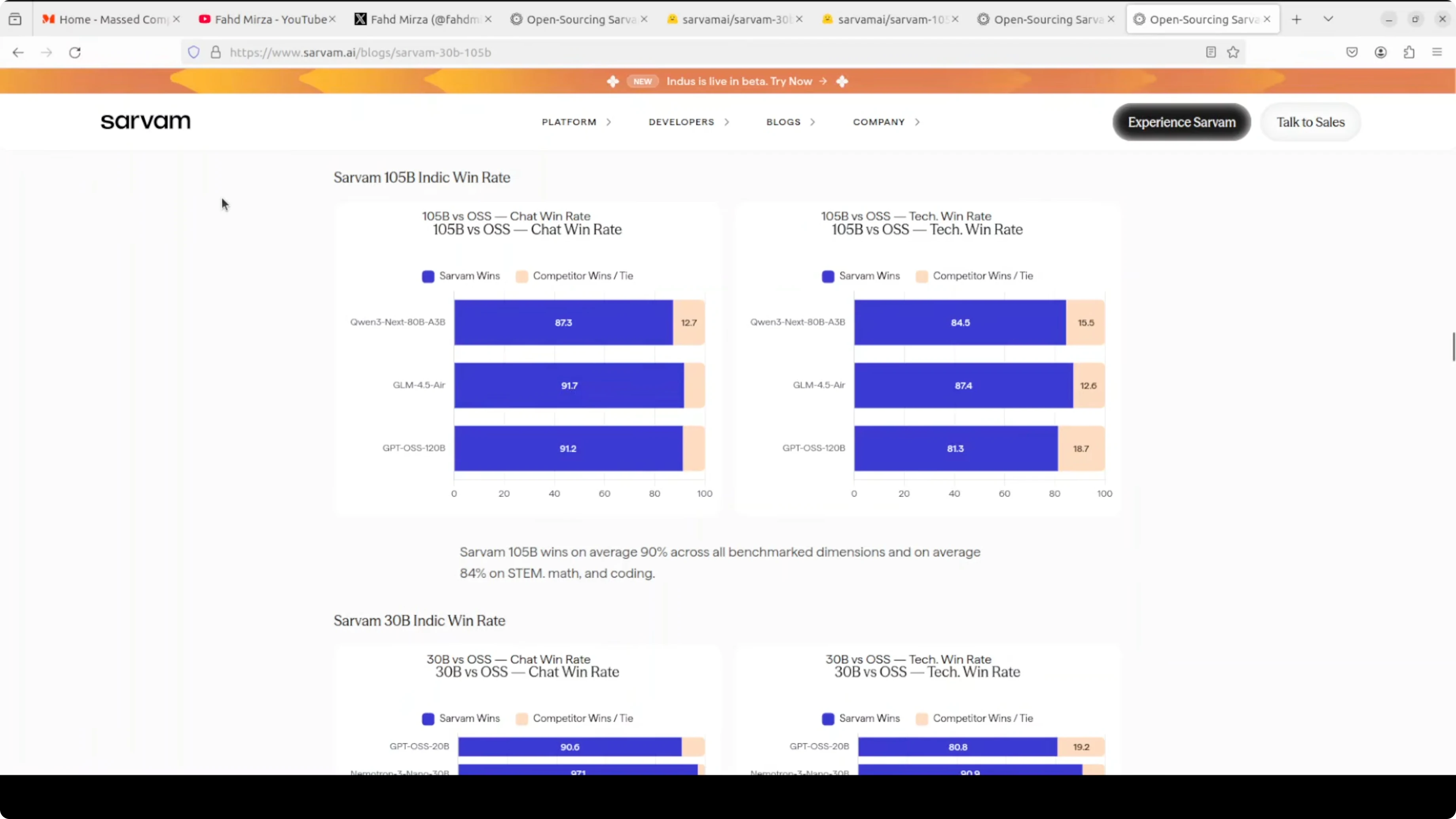Open reader view icon in address bar
Image resolution: width=1456 pixels, height=819 pixels.
click(x=1210, y=53)
